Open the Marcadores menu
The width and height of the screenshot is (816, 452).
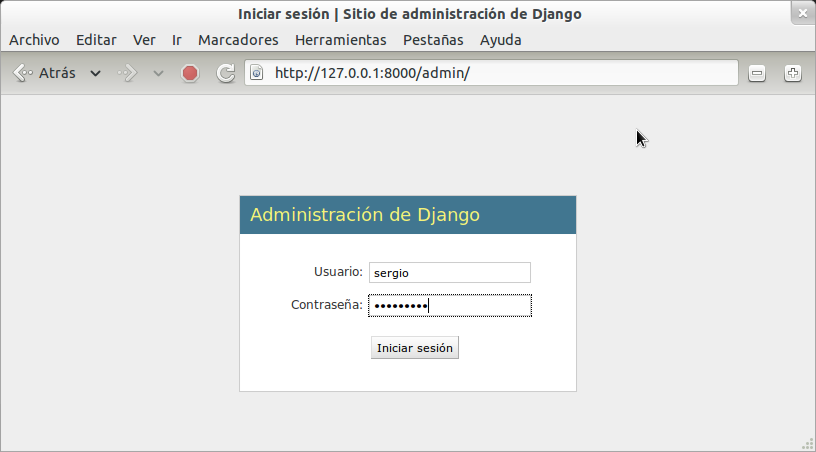point(238,40)
